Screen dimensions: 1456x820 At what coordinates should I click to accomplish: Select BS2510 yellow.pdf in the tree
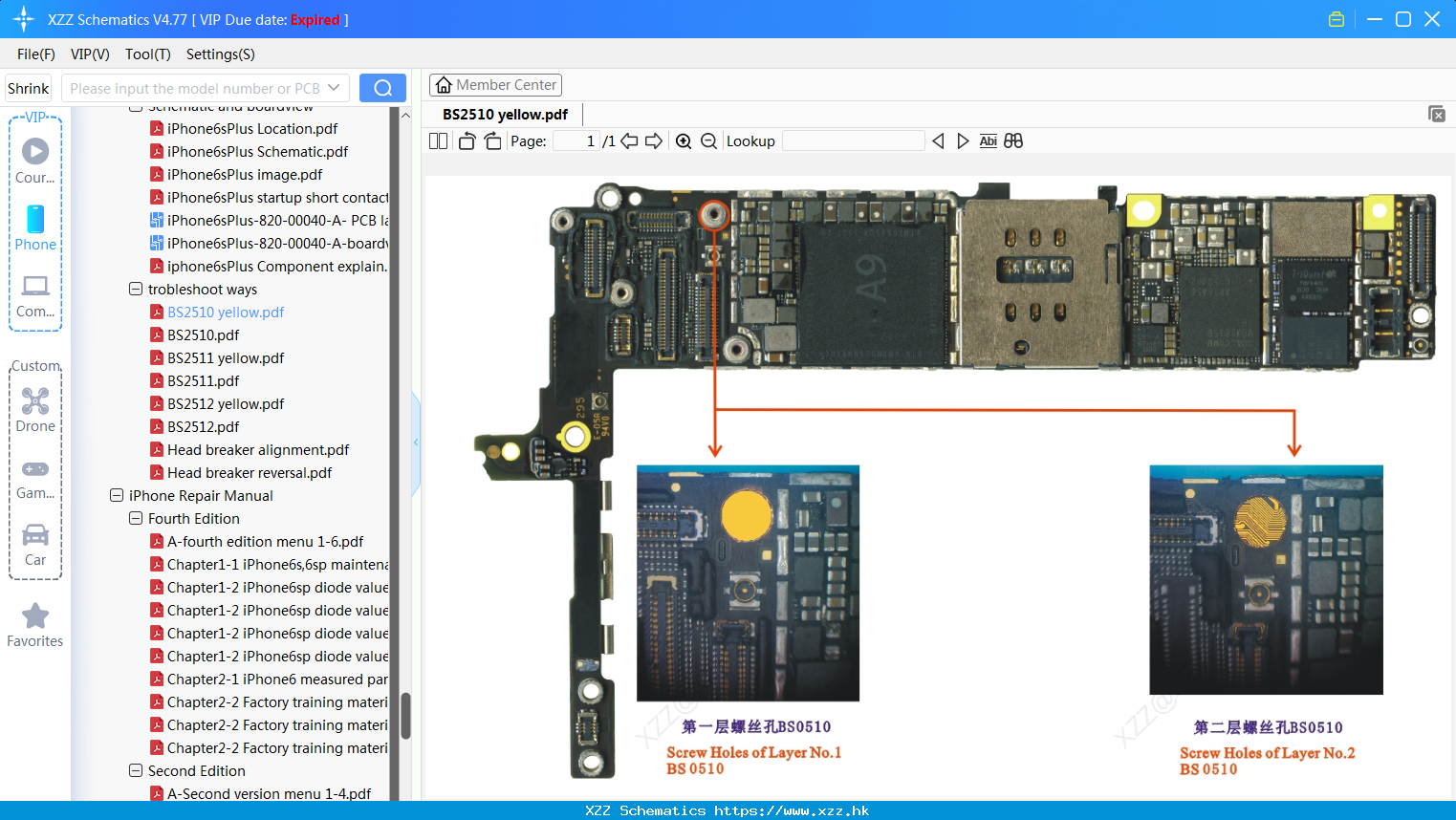click(226, 312)
